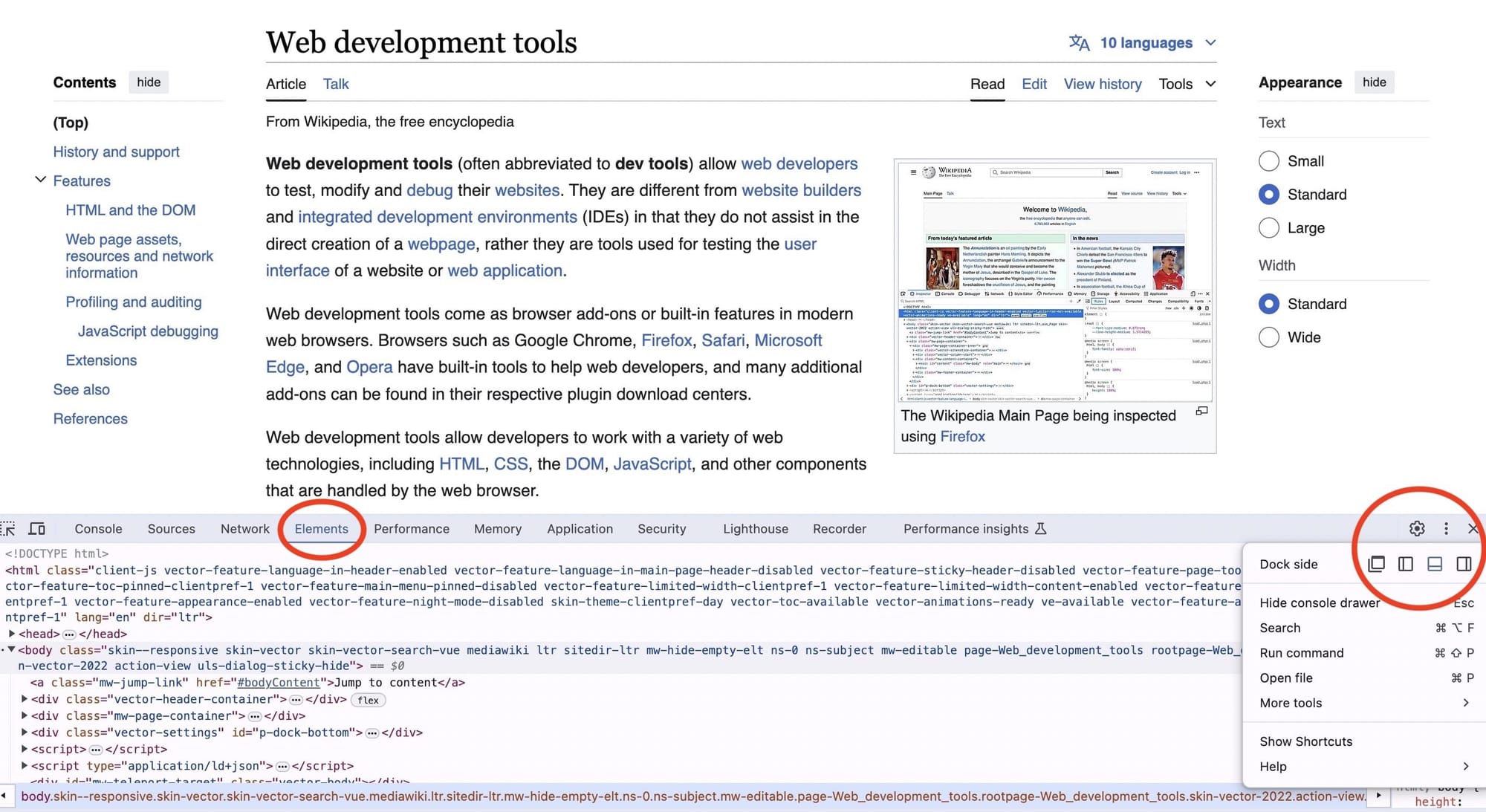Click the Elements panel tab
This screenshot has height=812, width=1486.
[322, 528]
